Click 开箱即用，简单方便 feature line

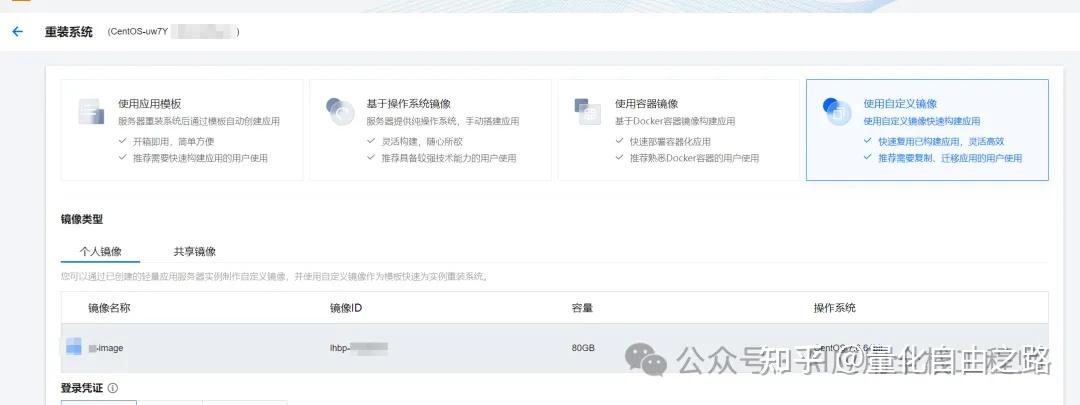(174, 142)
